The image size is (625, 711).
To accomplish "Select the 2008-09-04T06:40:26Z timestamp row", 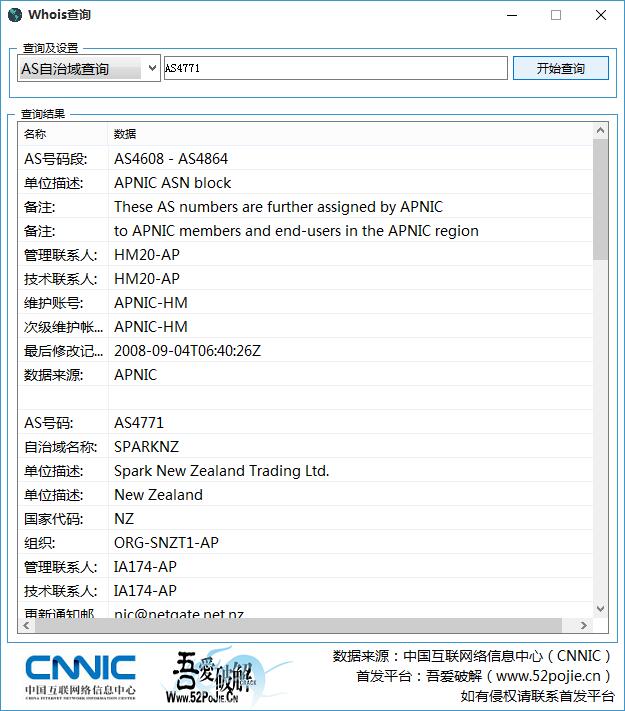I will click(305, 351).
